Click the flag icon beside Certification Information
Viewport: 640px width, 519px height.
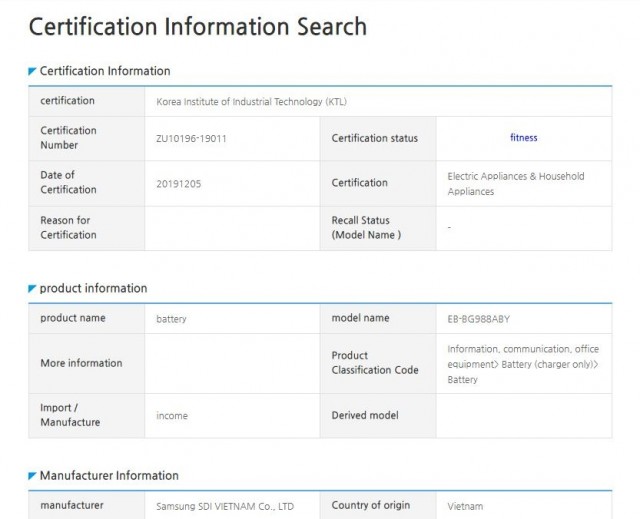(33, 72)
